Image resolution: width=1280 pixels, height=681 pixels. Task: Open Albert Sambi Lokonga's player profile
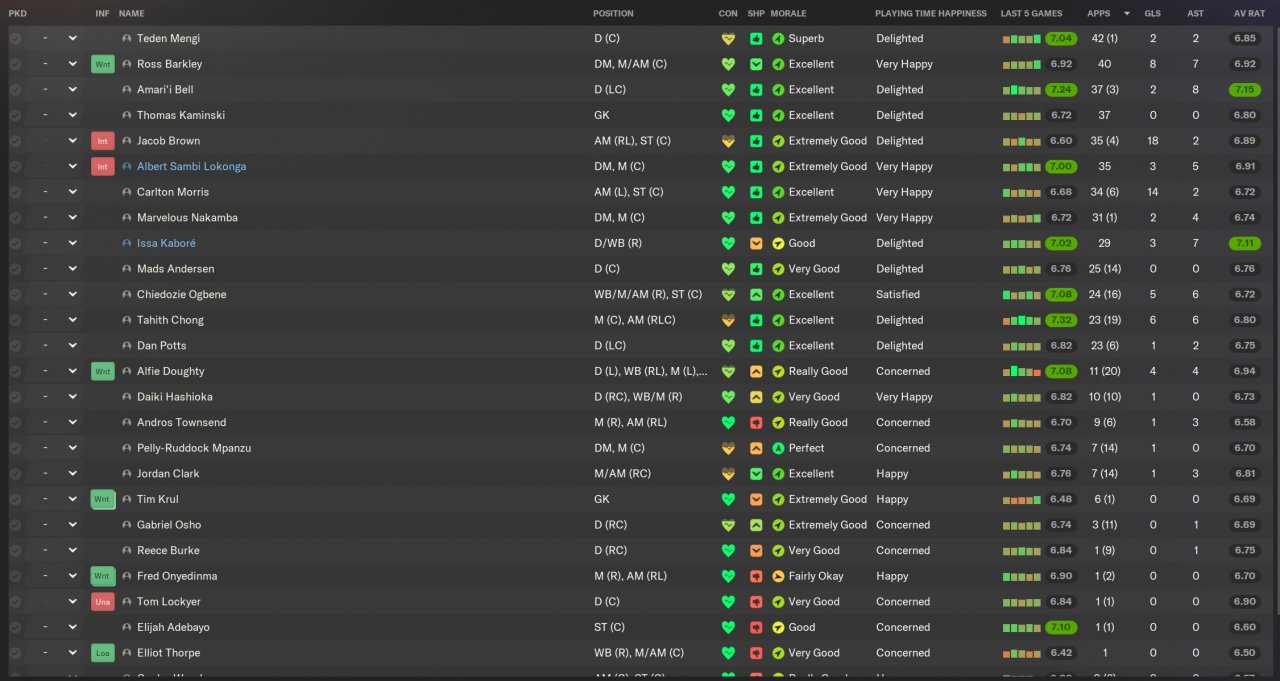coord(191,167)
